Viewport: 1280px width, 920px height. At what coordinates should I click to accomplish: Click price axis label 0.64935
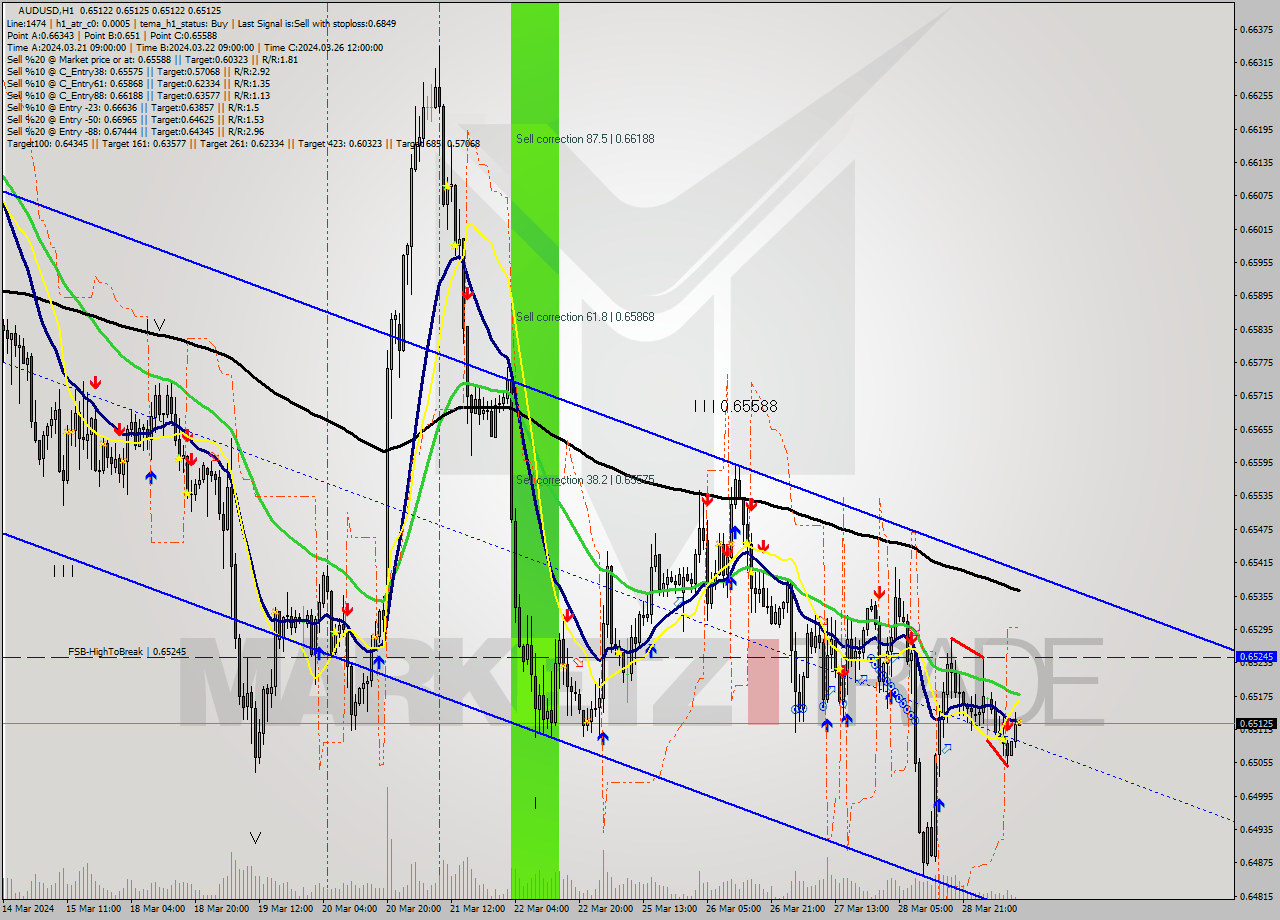(x=1255, y=829)
